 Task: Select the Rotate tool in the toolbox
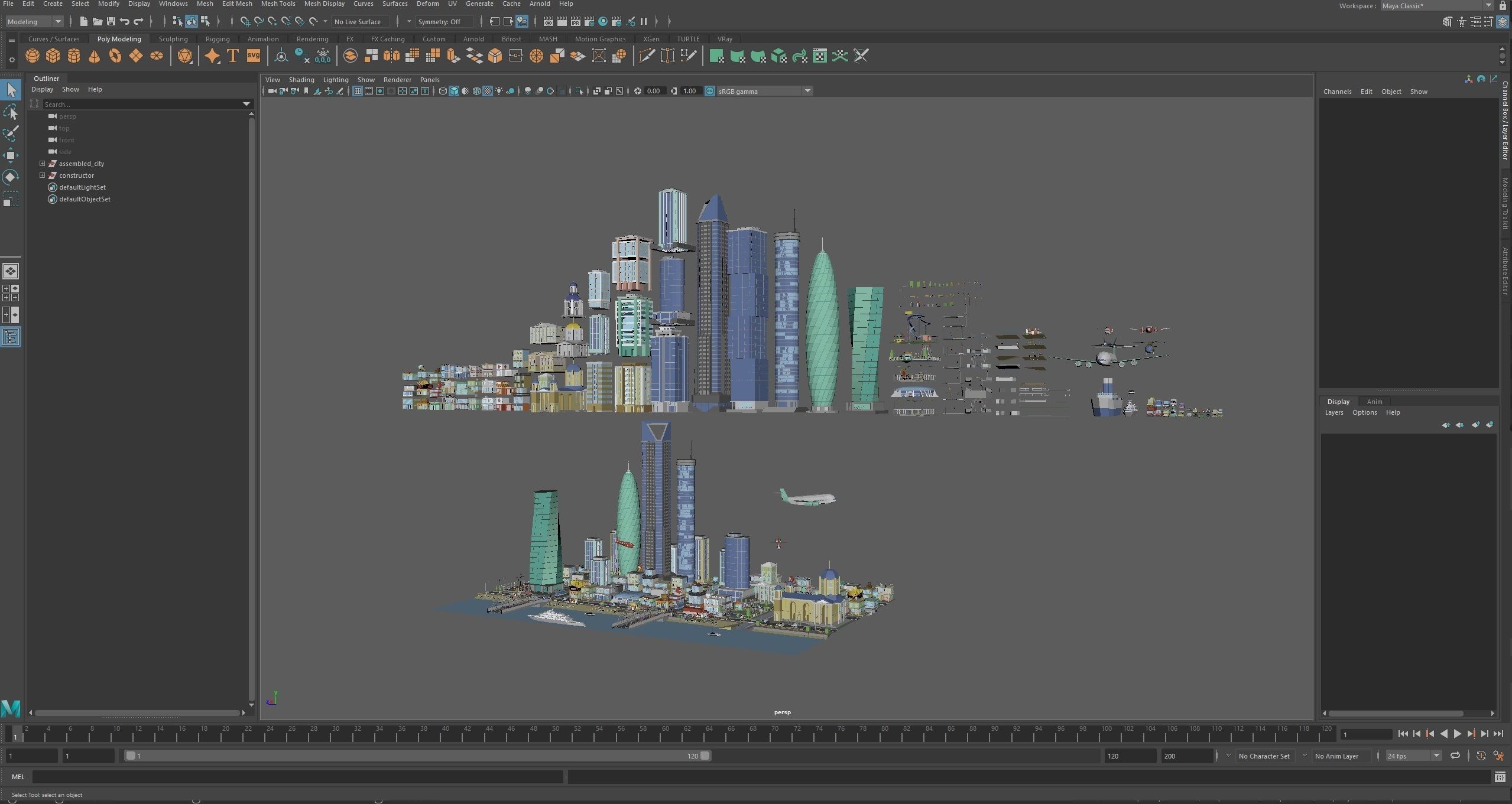pyautogui.click(x=11, y=177)
